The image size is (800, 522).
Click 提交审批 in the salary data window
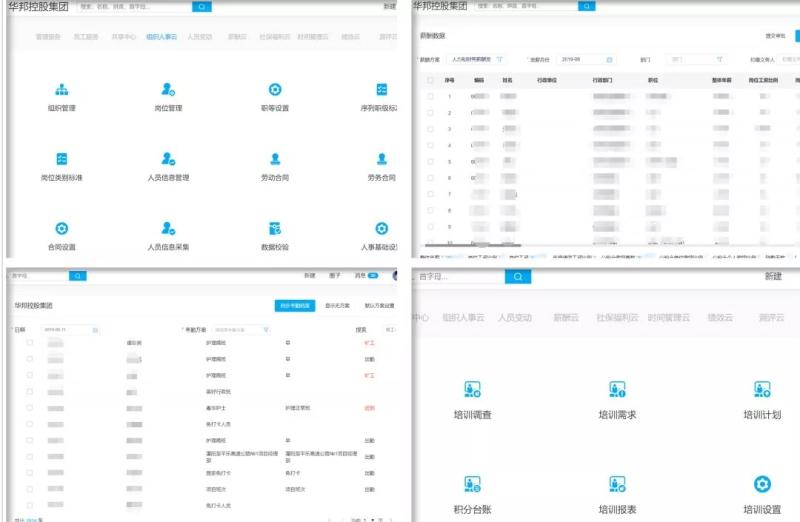[x=775, y=36]
